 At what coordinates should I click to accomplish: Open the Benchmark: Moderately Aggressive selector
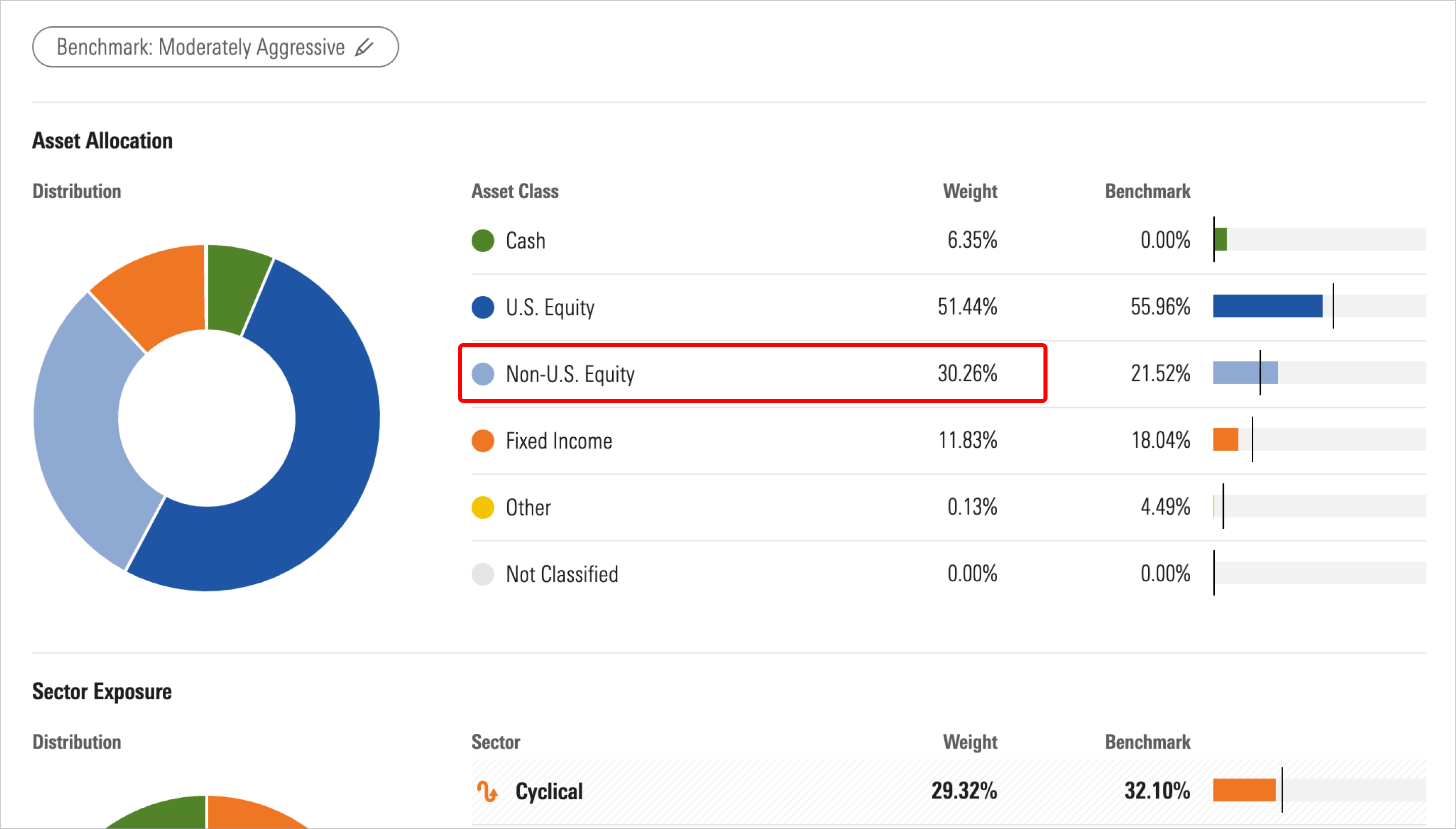pyautogui.click(x=215, y=47)
